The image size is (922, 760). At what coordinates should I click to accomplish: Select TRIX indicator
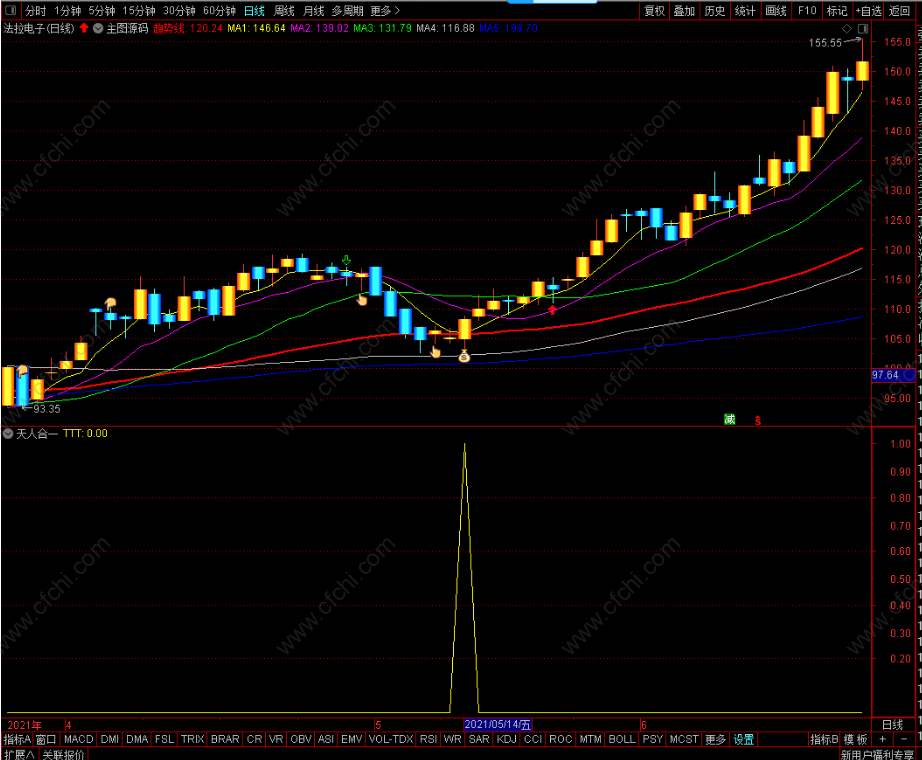pos(192,739)
